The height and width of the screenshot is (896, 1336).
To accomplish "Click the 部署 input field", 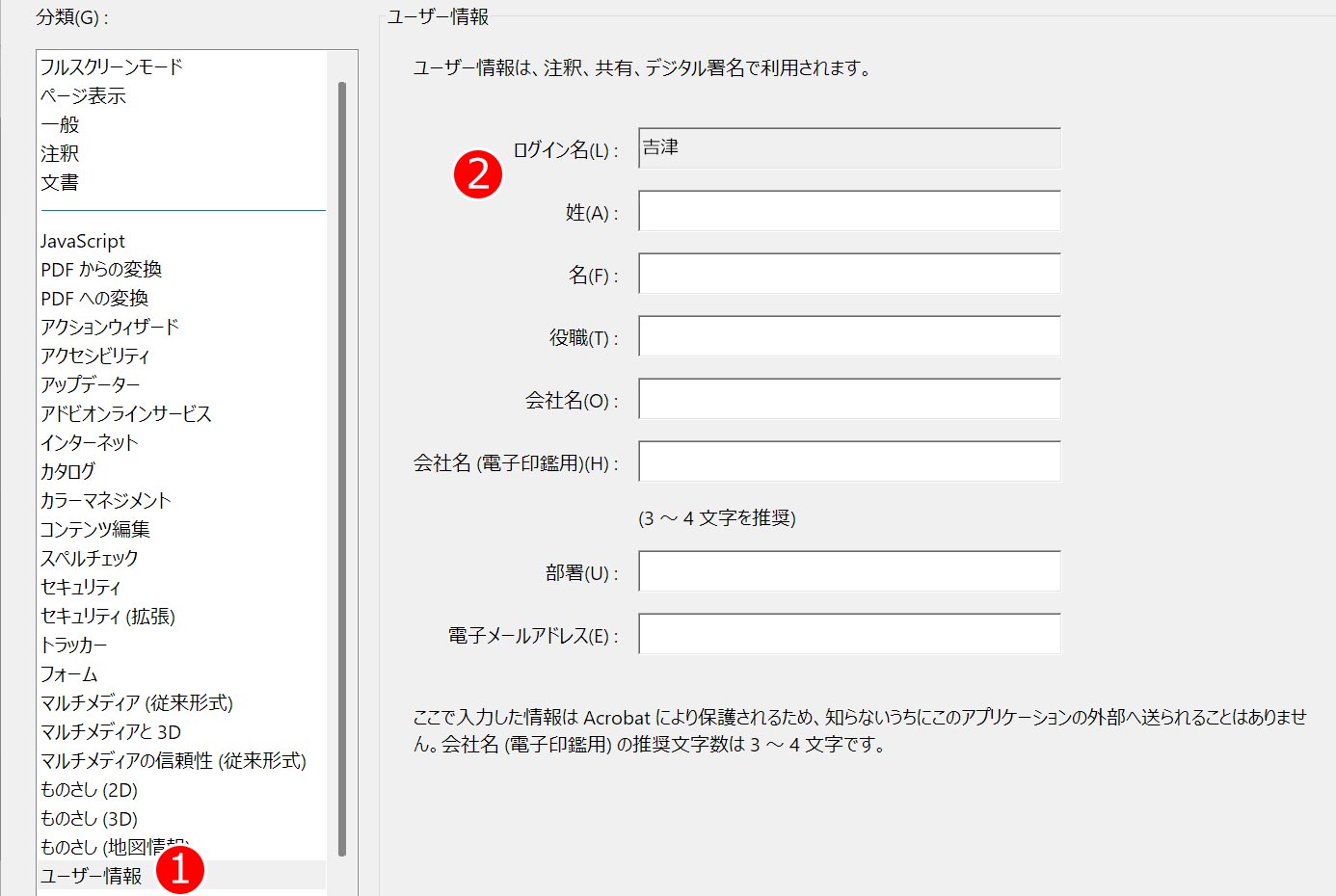I will click(x=848, y=572).
